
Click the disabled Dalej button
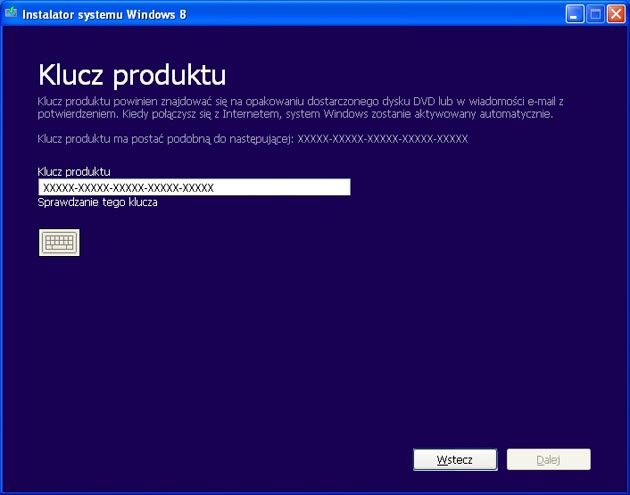click(549, 460)
